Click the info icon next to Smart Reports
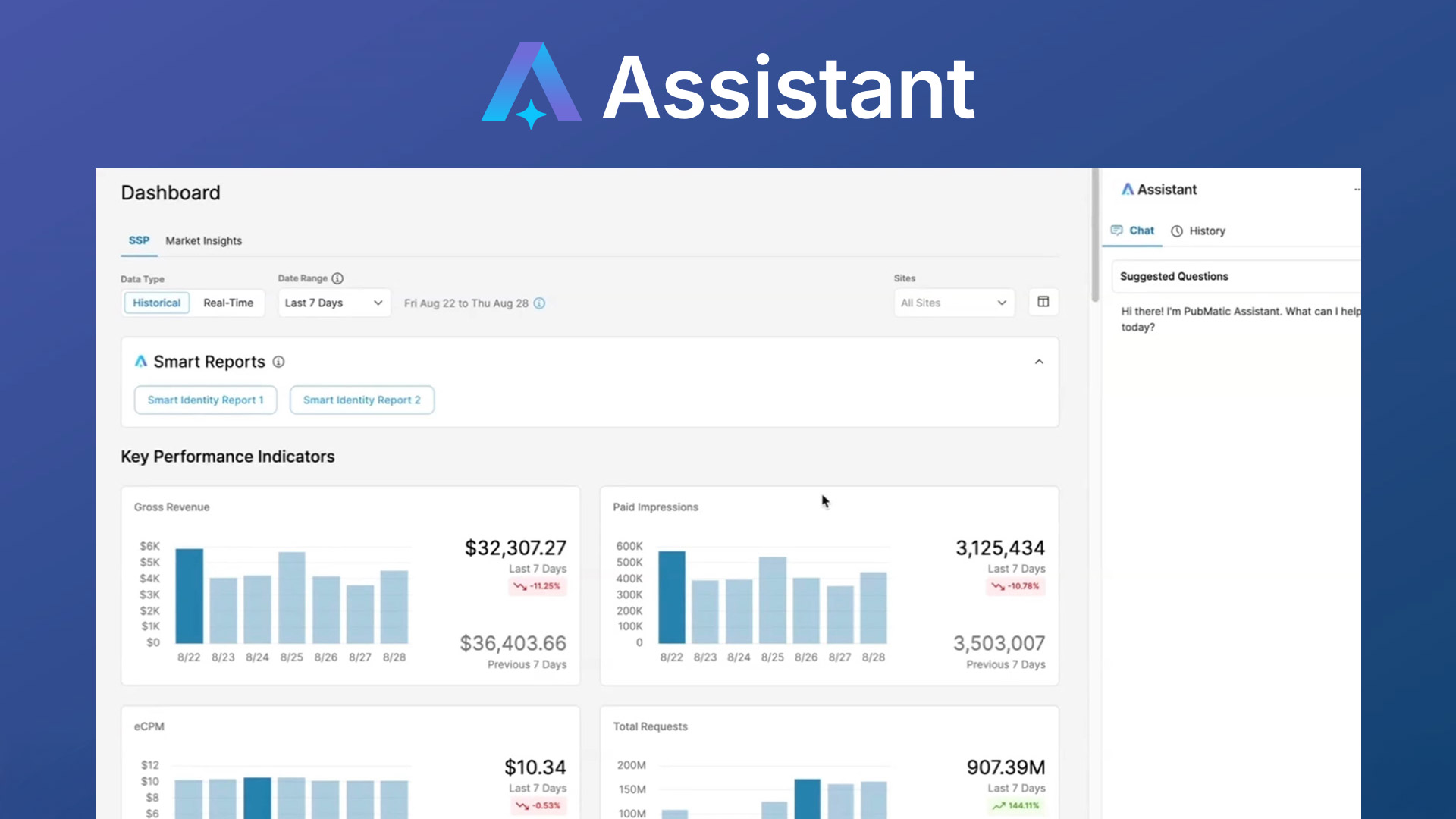This screenshot has height=819, width=1456. pos(278,362)
